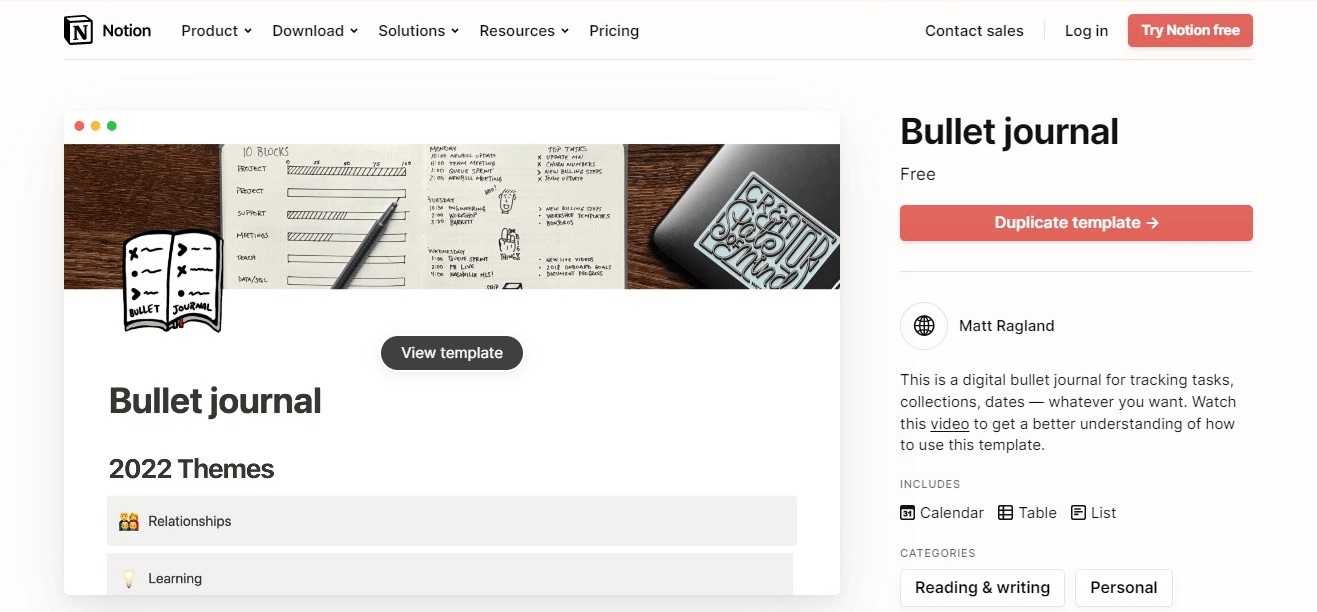1317x612 pixels.
Task: Select Pricing in the navigation bar
Action: (x=613, y=31)
